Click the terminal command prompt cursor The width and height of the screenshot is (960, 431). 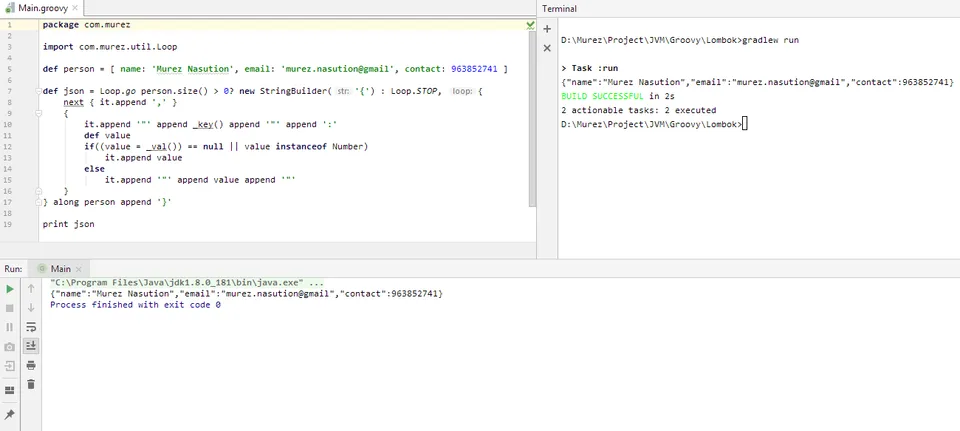[x=744, y=124]
